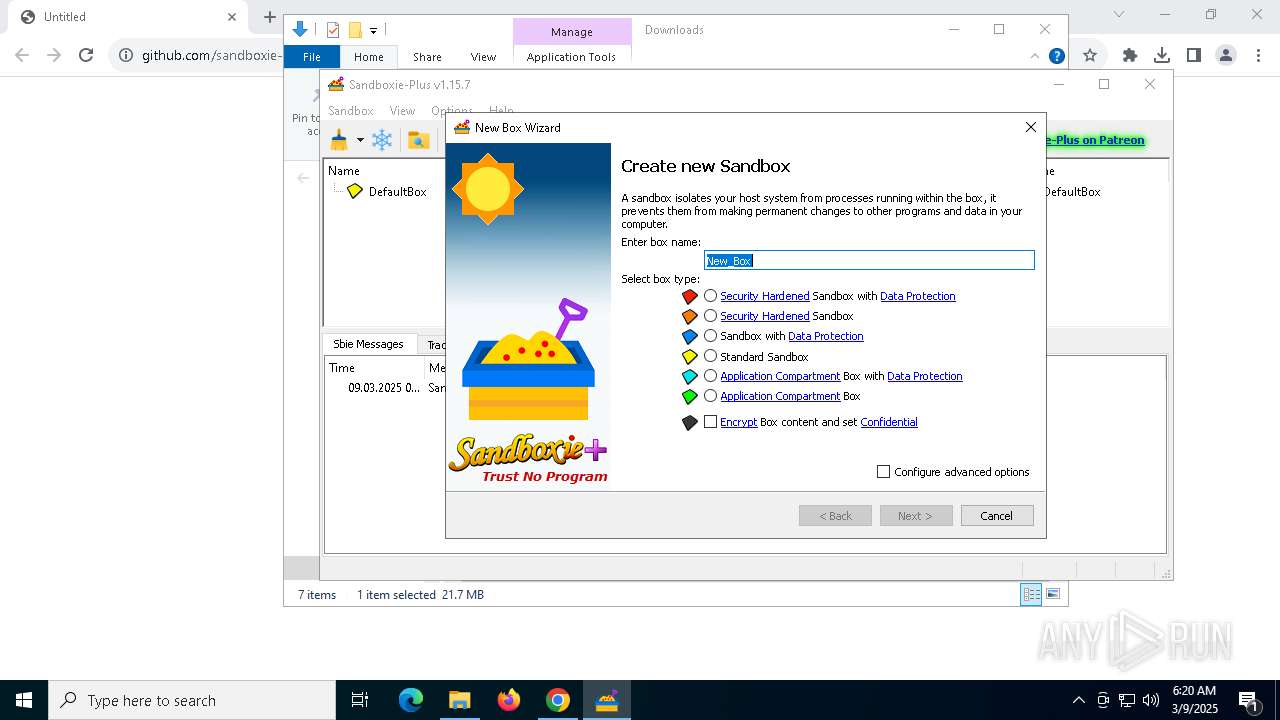Click the Back button in wizard
Screen dimensions: 1280x720
(x=835, y=516)
